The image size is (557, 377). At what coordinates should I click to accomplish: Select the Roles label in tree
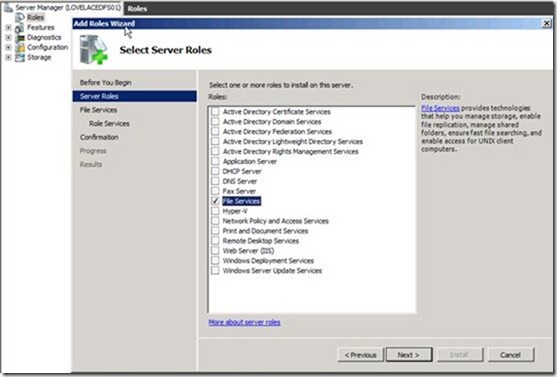coord(36,17)
